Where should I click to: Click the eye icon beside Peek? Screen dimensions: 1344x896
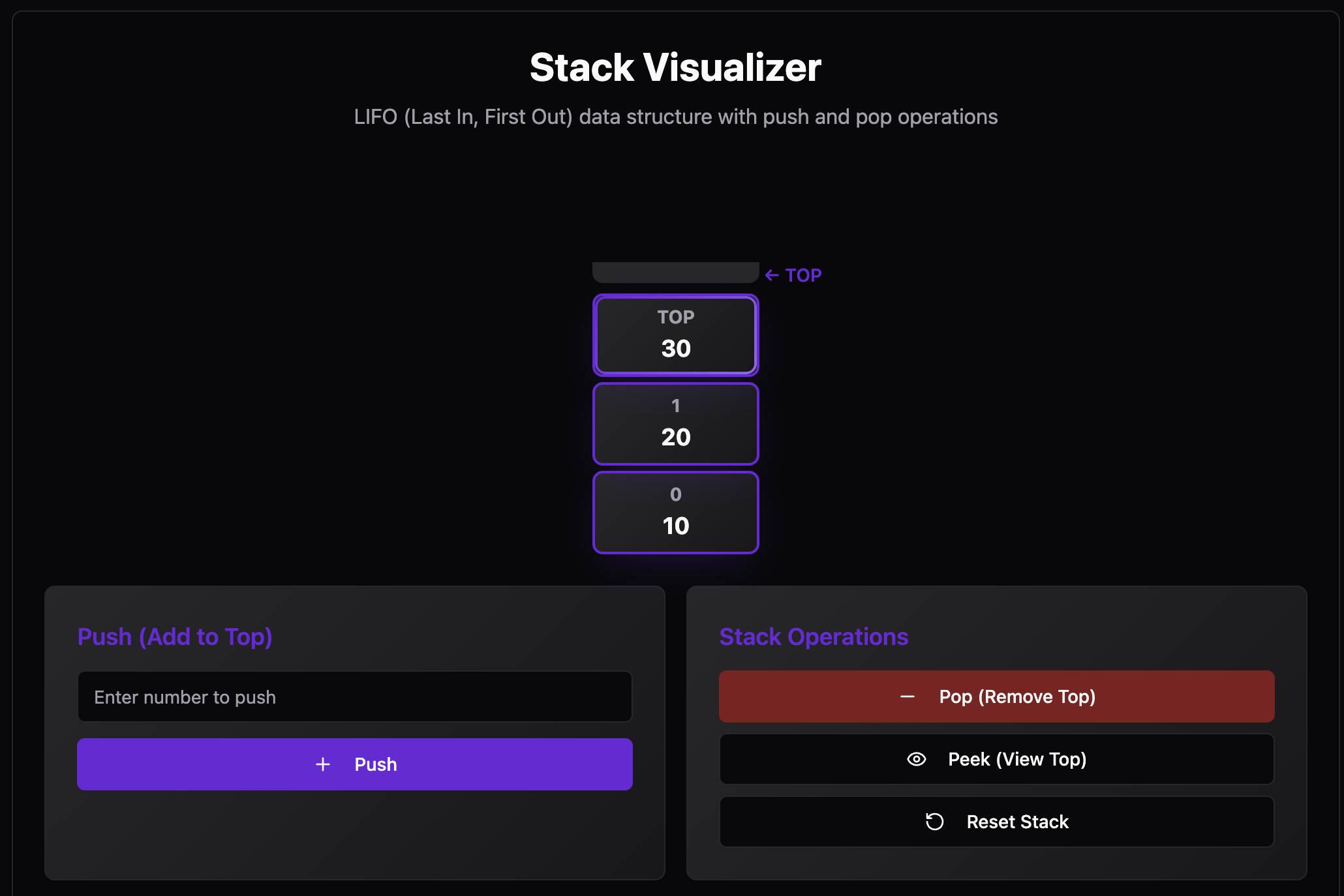pyautogui.click(x=917, y=759)
